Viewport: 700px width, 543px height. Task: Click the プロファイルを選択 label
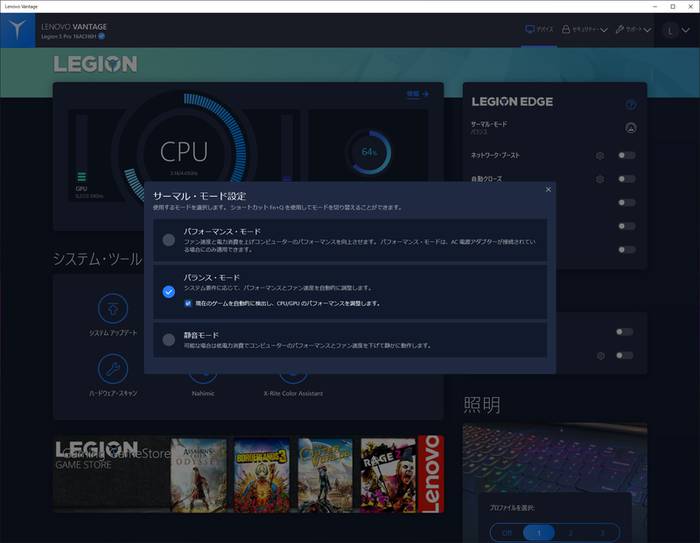click(x=512, y=508)
